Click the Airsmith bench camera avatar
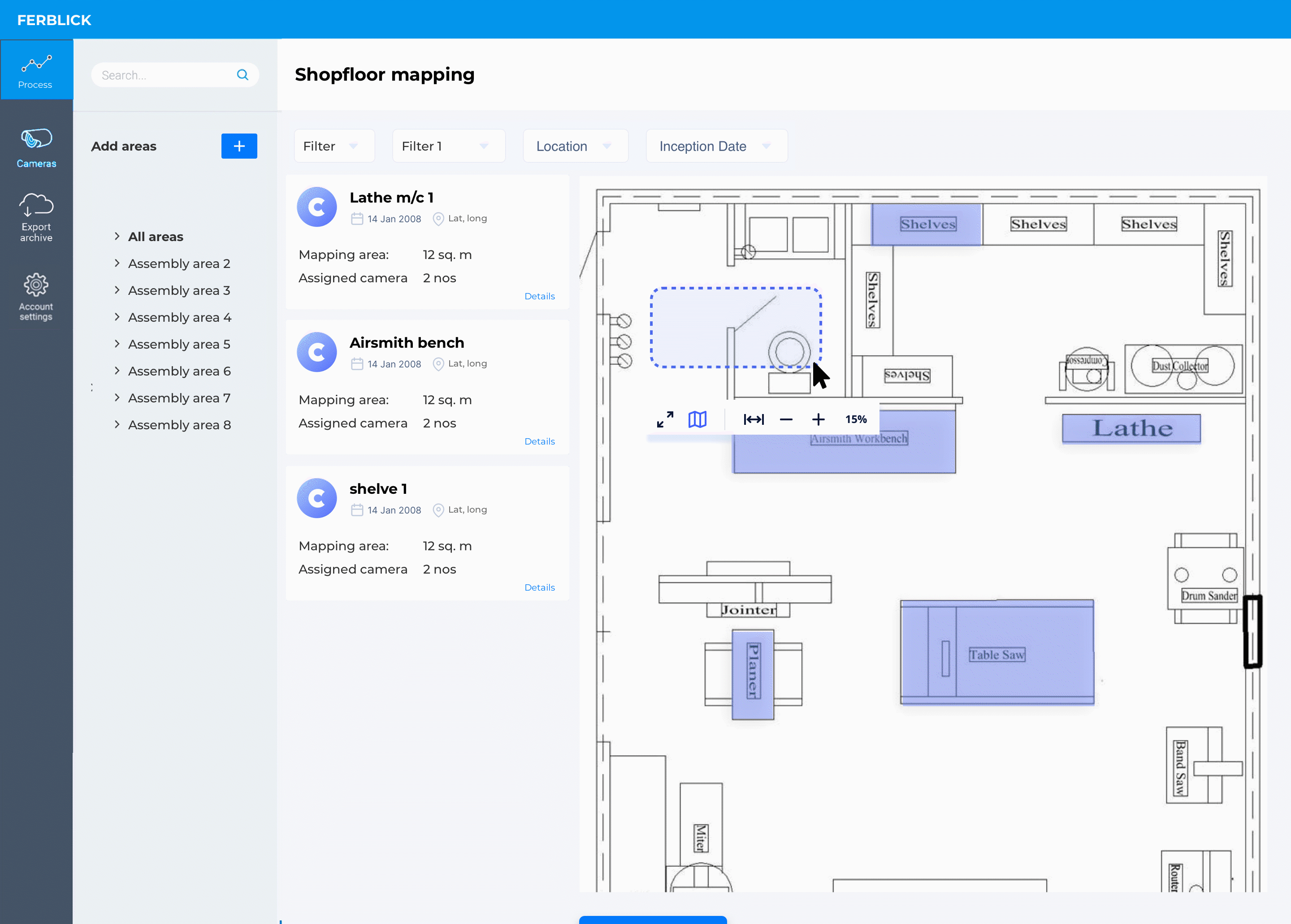Image resolution: width=1291 pixels, height=924 pixels. coord(317,352)
